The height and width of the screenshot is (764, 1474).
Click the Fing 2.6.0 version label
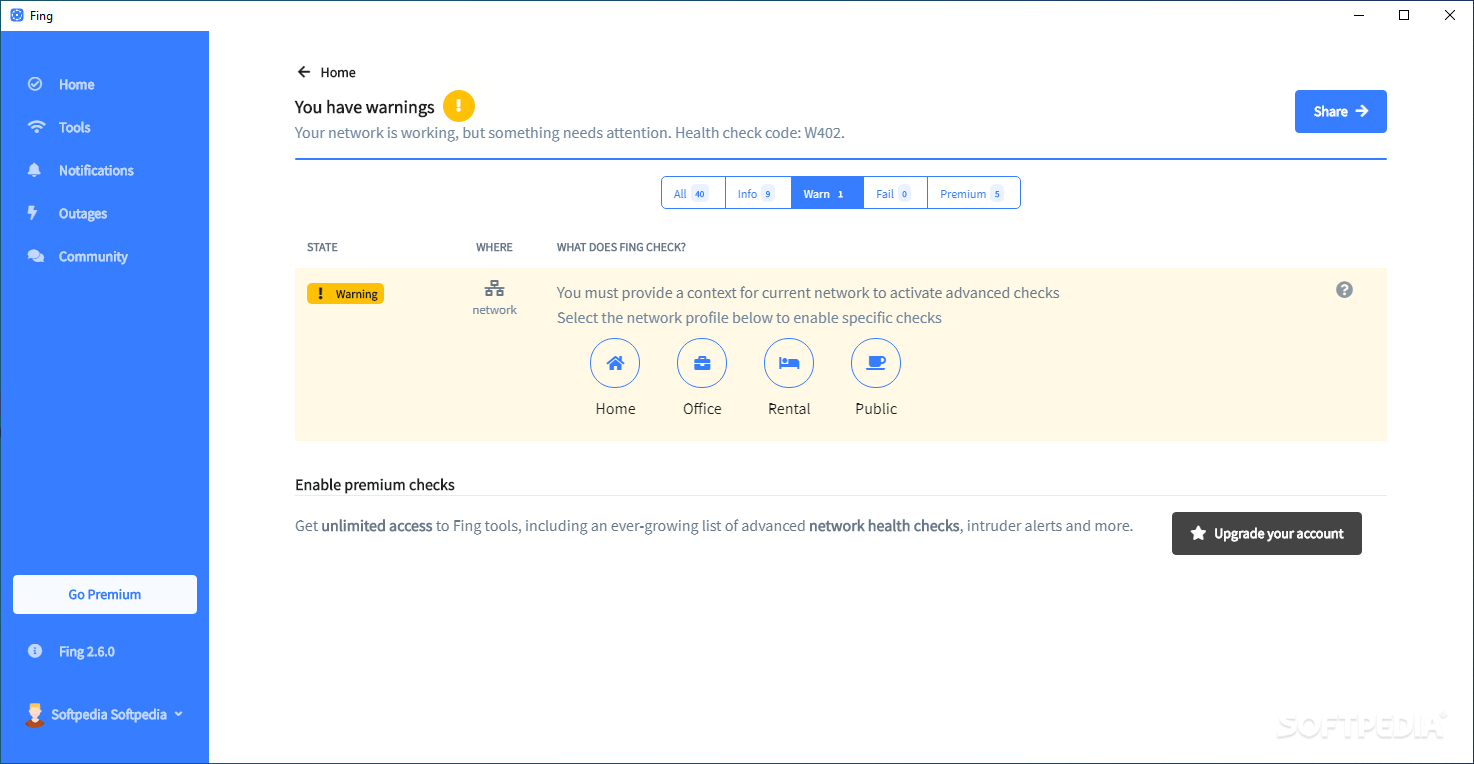(x=87, y=651)
